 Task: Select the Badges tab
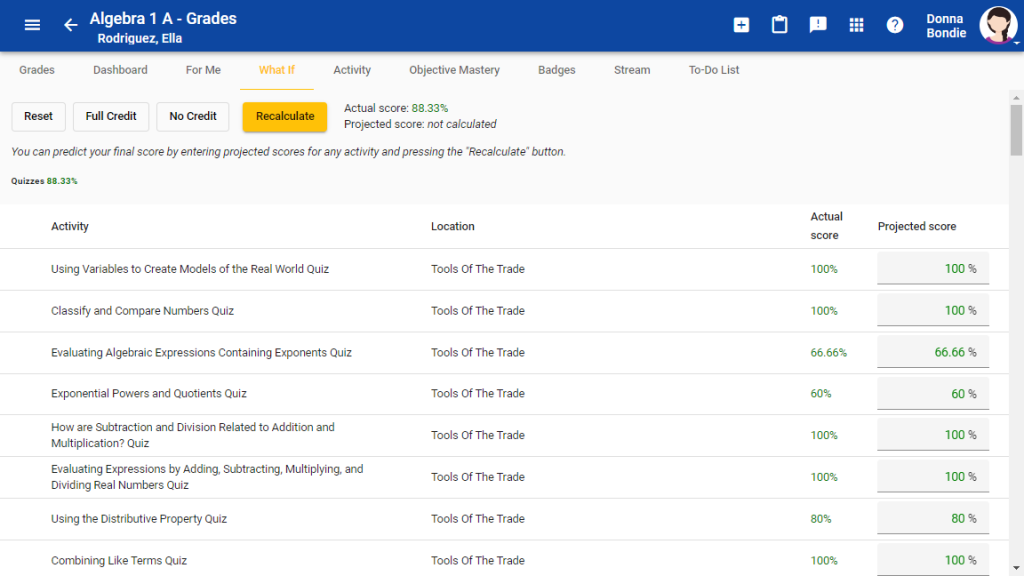pos(557,70)
